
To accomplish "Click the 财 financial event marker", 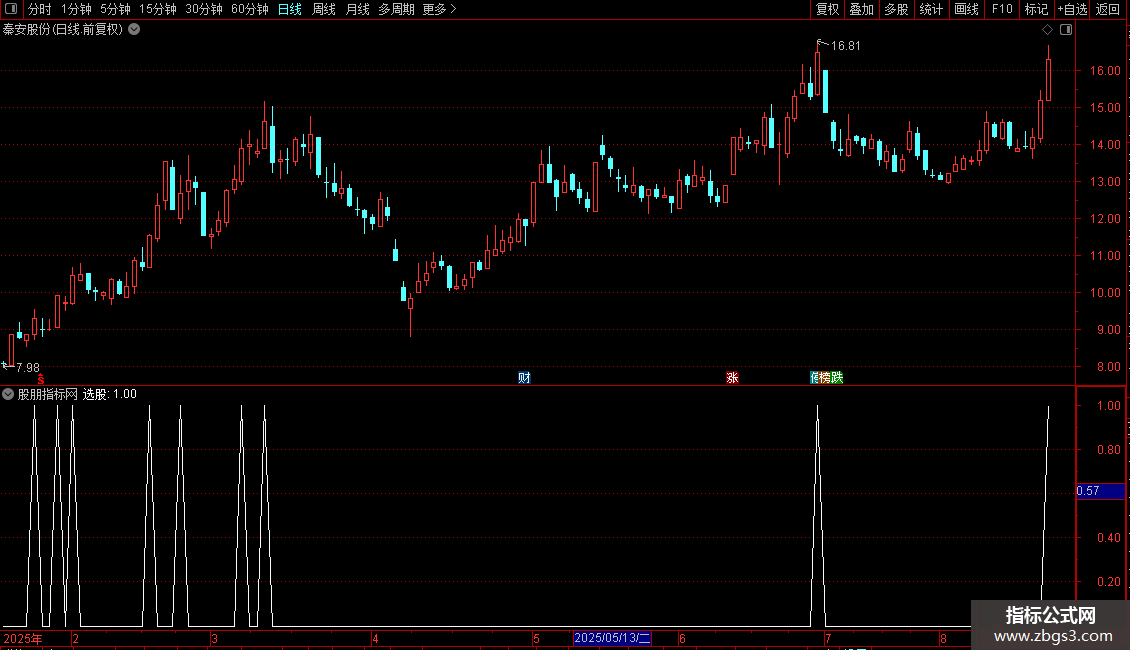I will point(524,378).
